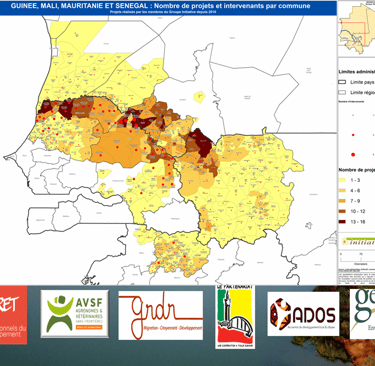Select the partenariat logo with bridge and tower
Image resolution: width=375 pixels, height=366 pixels.
(235, 317)
